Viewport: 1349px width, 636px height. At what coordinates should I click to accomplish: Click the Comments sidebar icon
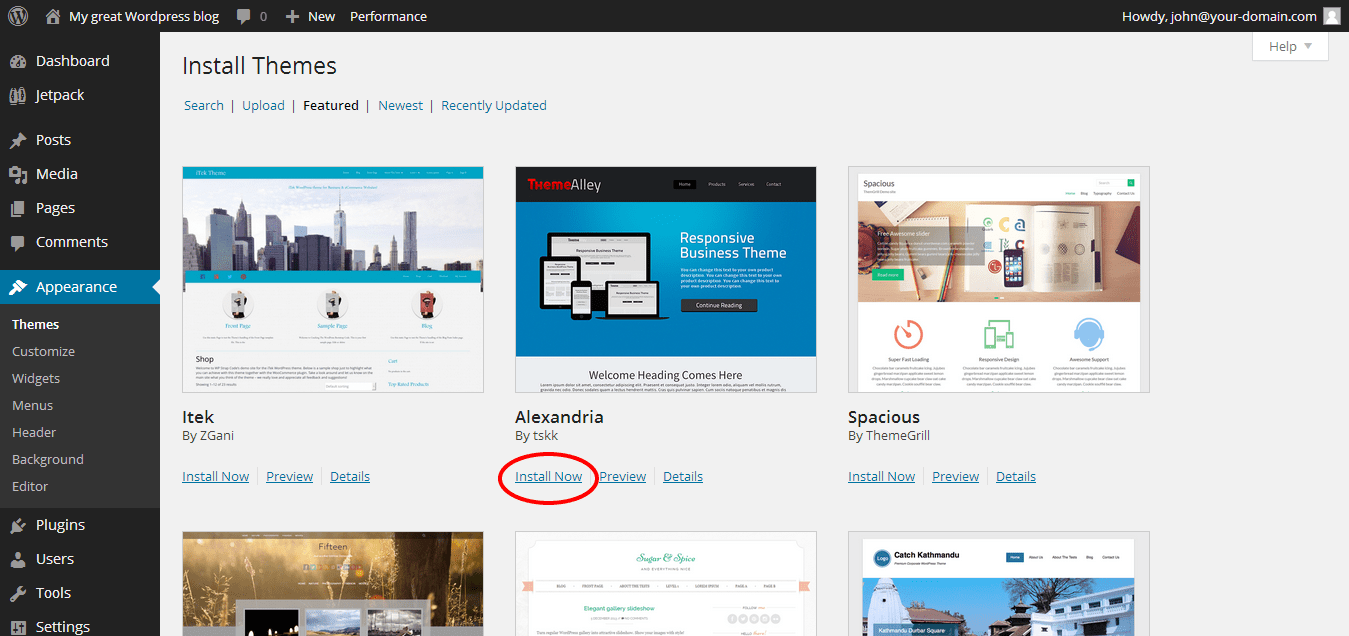[x=18, y=242]
